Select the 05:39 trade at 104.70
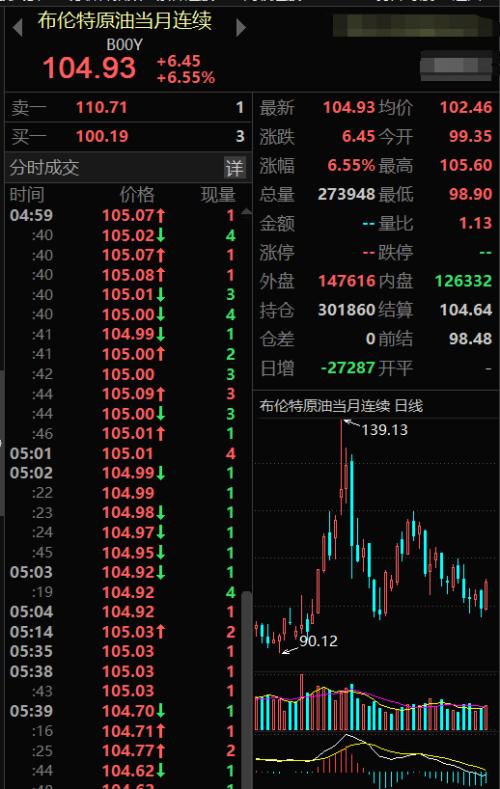The image size is (500, 789). click(x=123, y=711)
